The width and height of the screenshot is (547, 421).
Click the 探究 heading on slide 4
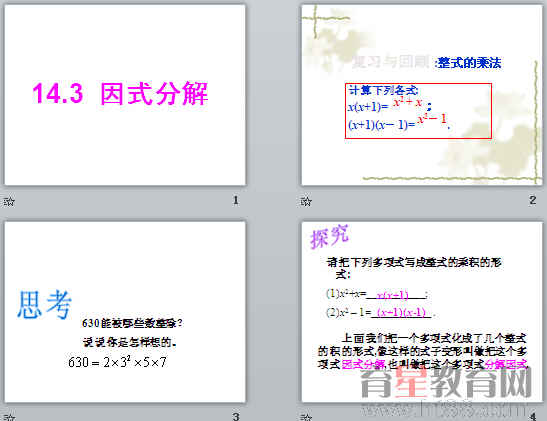pyautogui.click(x=329, y=237)
